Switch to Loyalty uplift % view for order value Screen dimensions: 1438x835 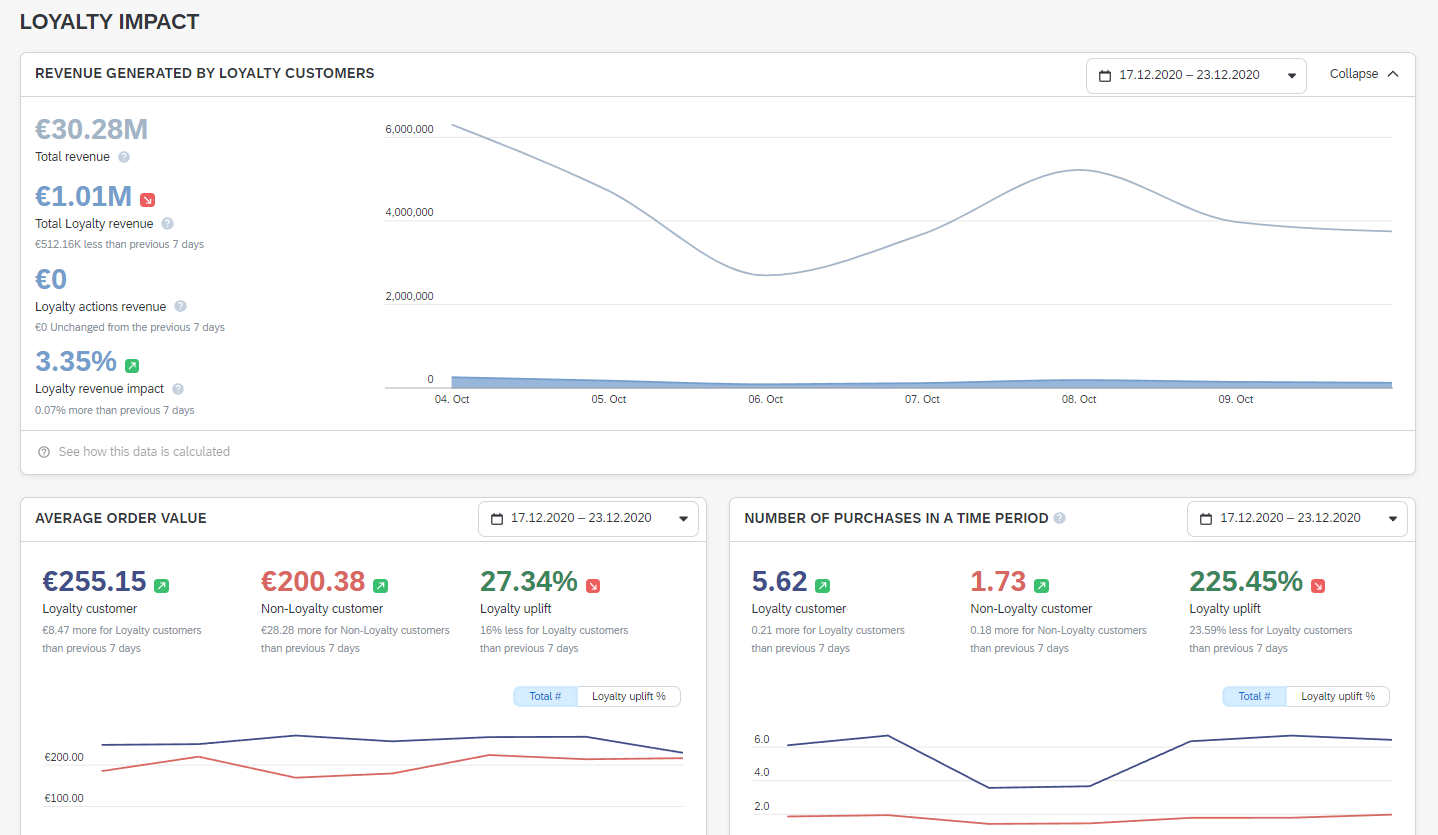click(629, 696)
